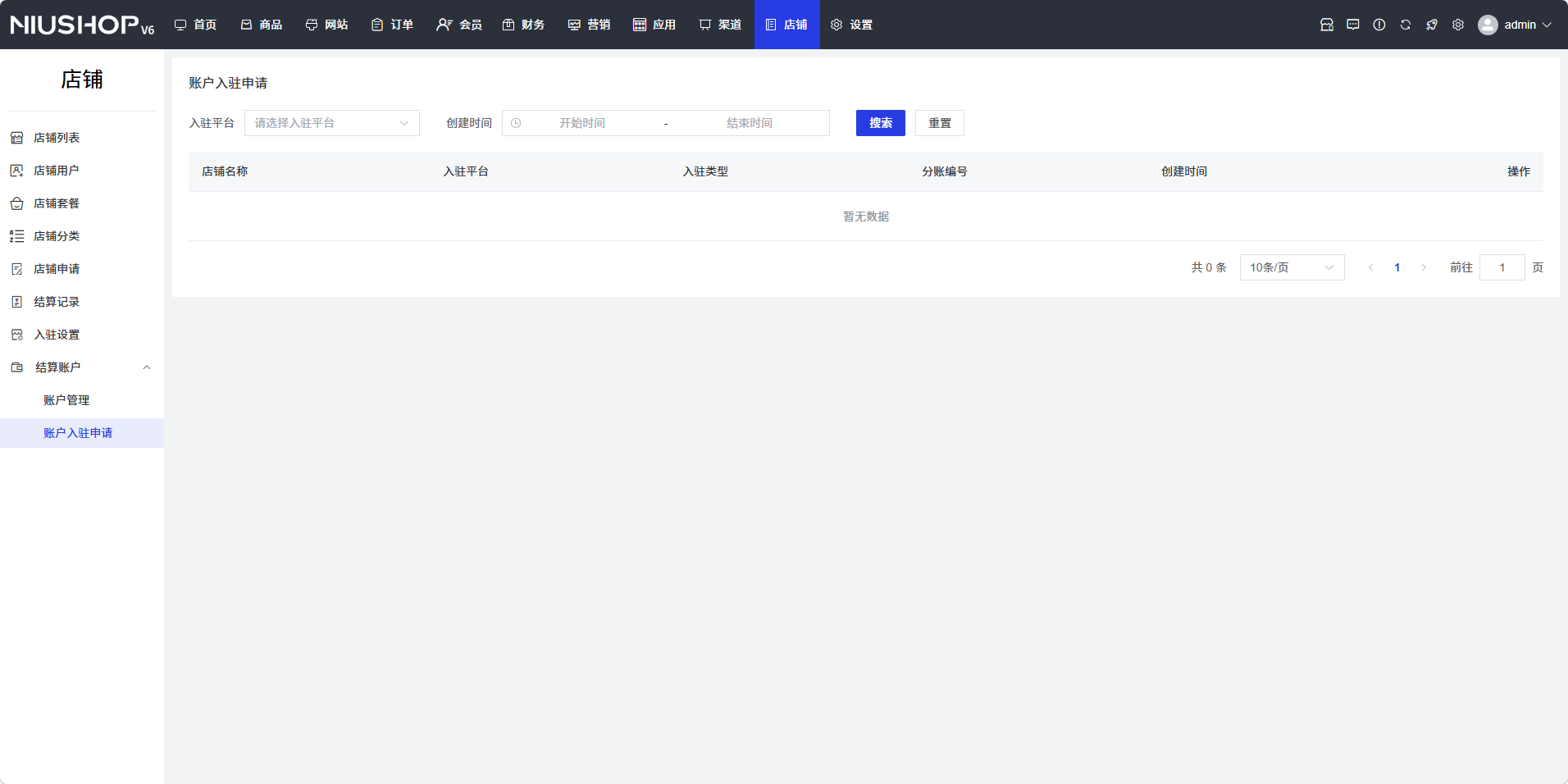This screenshot has height=784, width=1568.
Task: Click the 重置 reset button
Action: tap(939, 123)
